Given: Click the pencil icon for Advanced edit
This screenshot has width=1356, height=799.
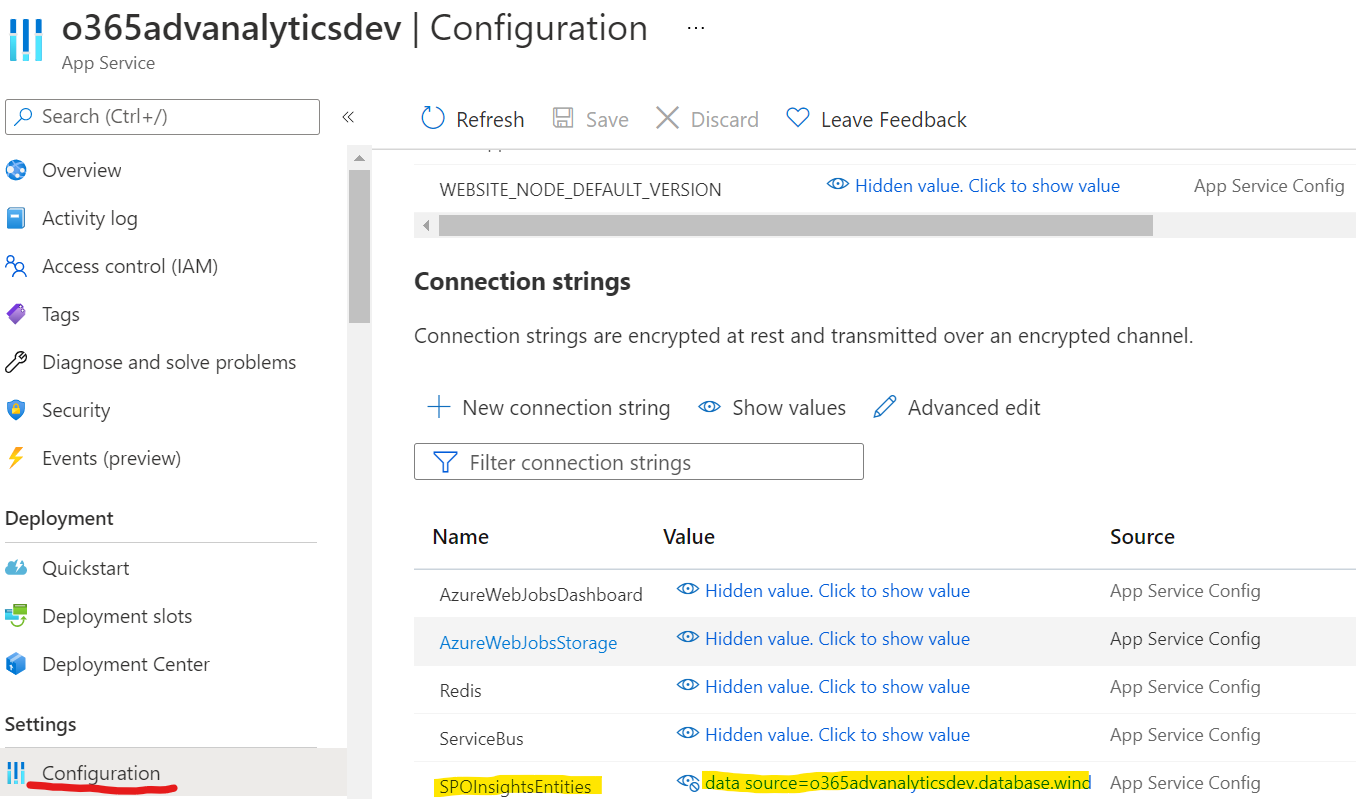Looking at the screenshot, I should click(x=885, y=407).
